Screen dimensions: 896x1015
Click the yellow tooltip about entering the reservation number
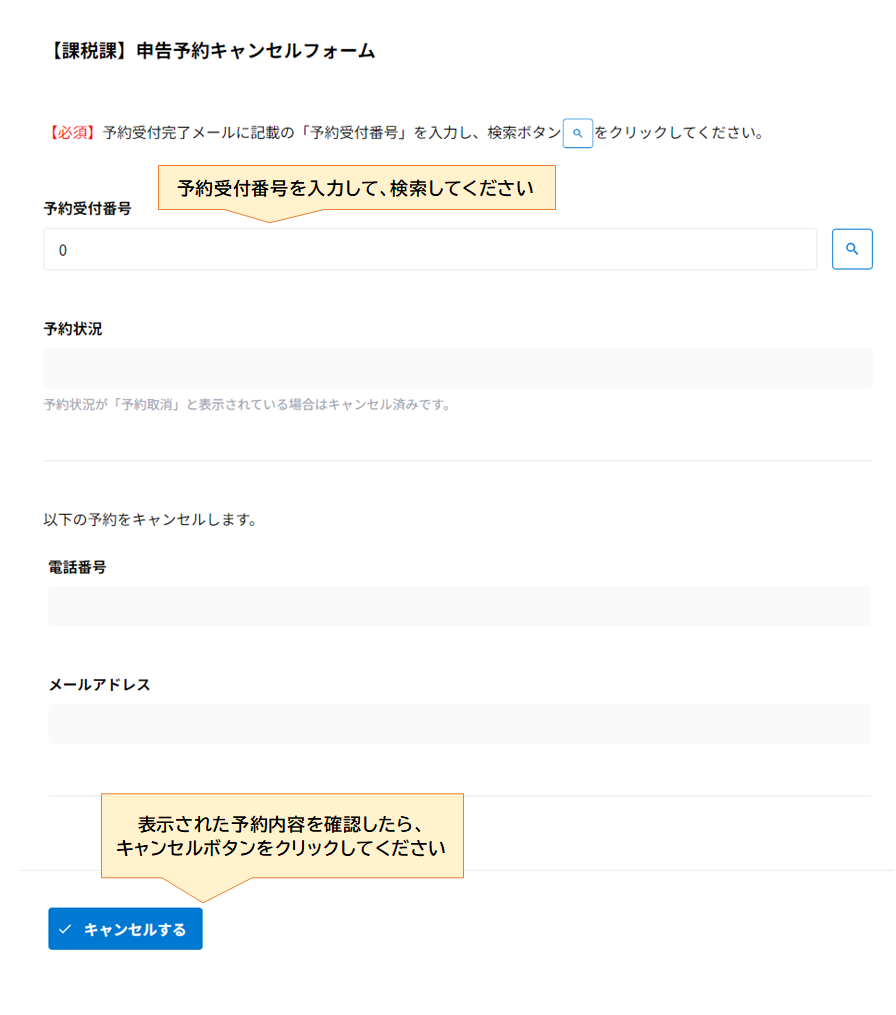pos(355,187)
